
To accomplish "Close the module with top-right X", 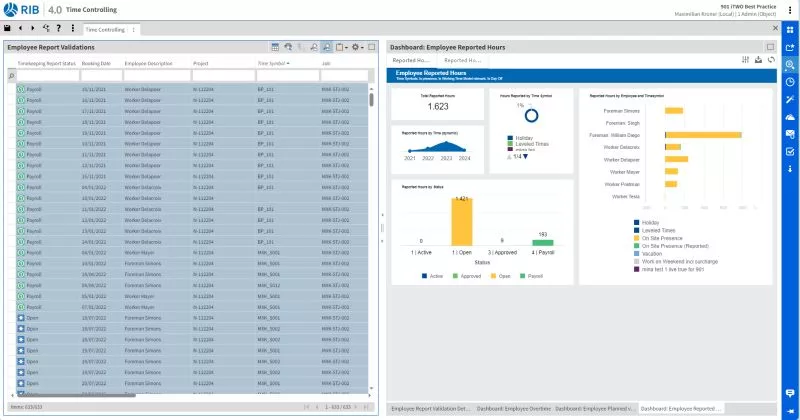I will (776, 28).
